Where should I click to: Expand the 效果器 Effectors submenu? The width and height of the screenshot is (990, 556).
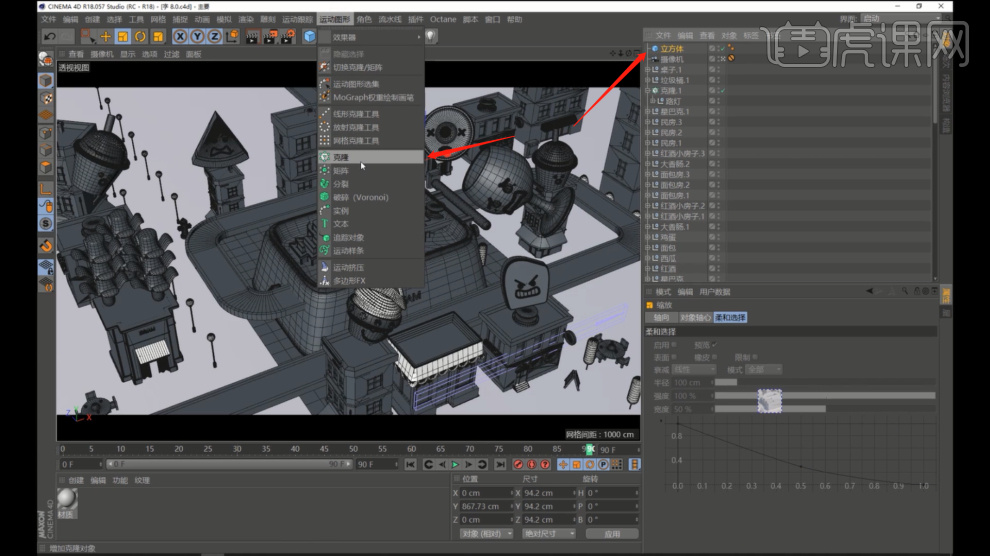(x=371, y=37)
